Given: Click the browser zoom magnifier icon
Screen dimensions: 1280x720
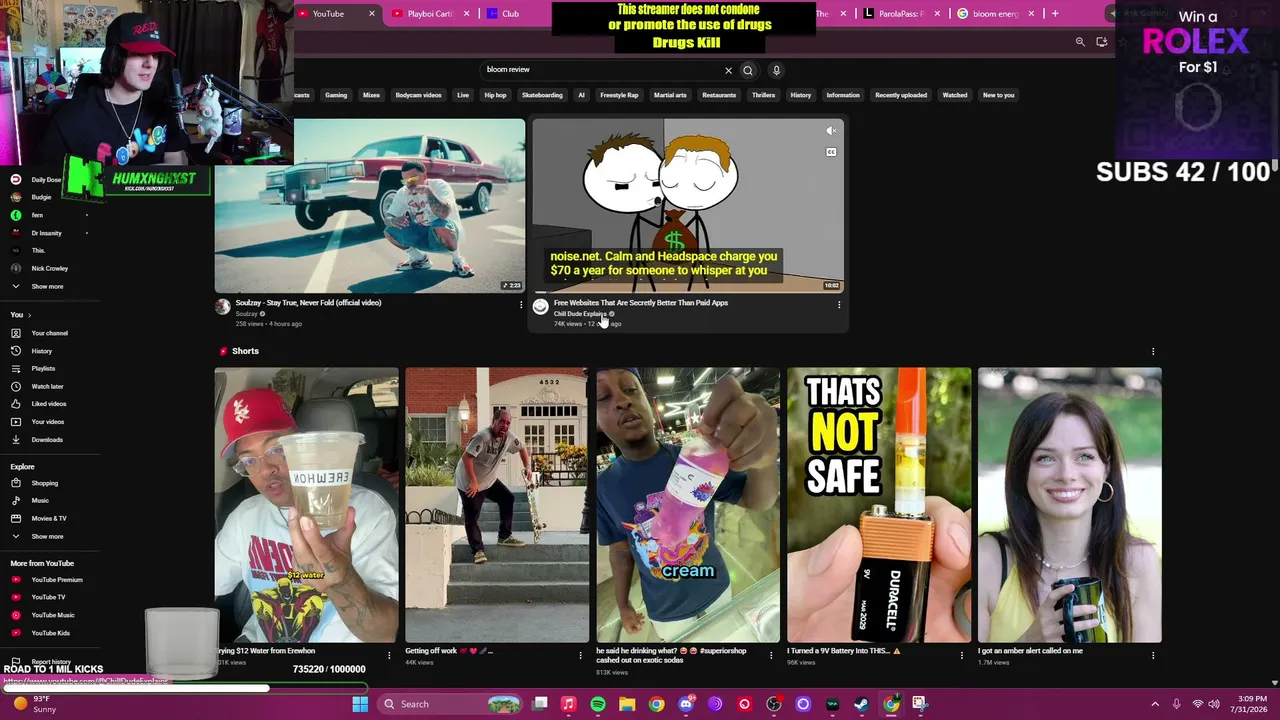Looking at the screenshot, I should [x=1080, y=42].
